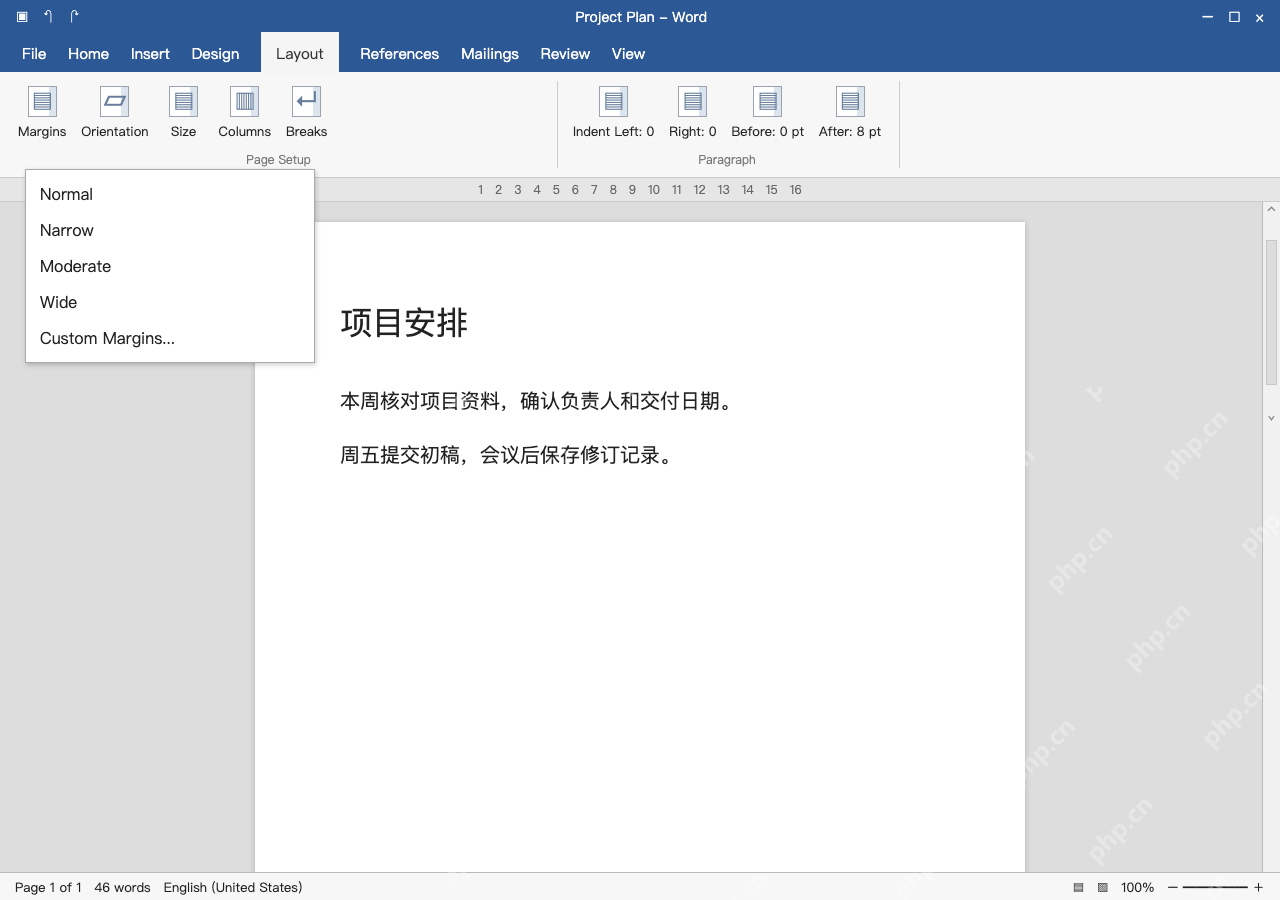Click English (United States) language indicator
Viewport: 1280px width, 900px height.
[x=233, y=887]
